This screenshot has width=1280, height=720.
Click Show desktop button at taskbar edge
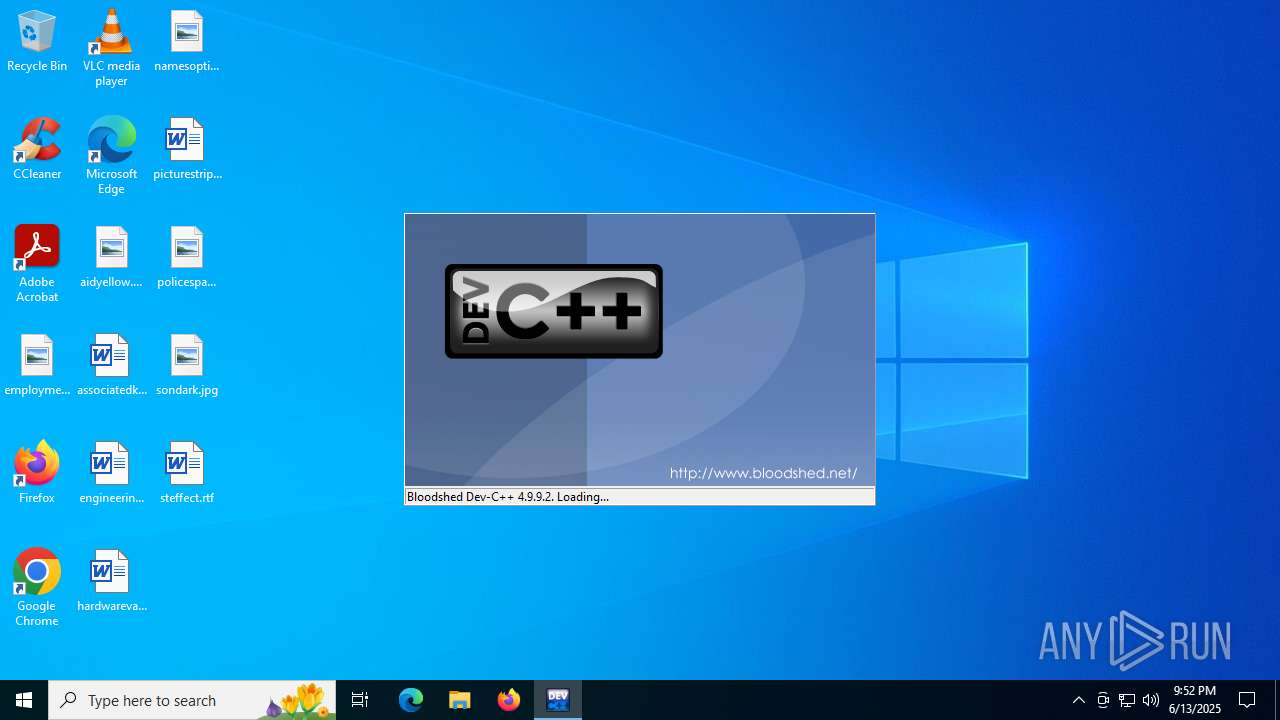tap(1277, 700)
